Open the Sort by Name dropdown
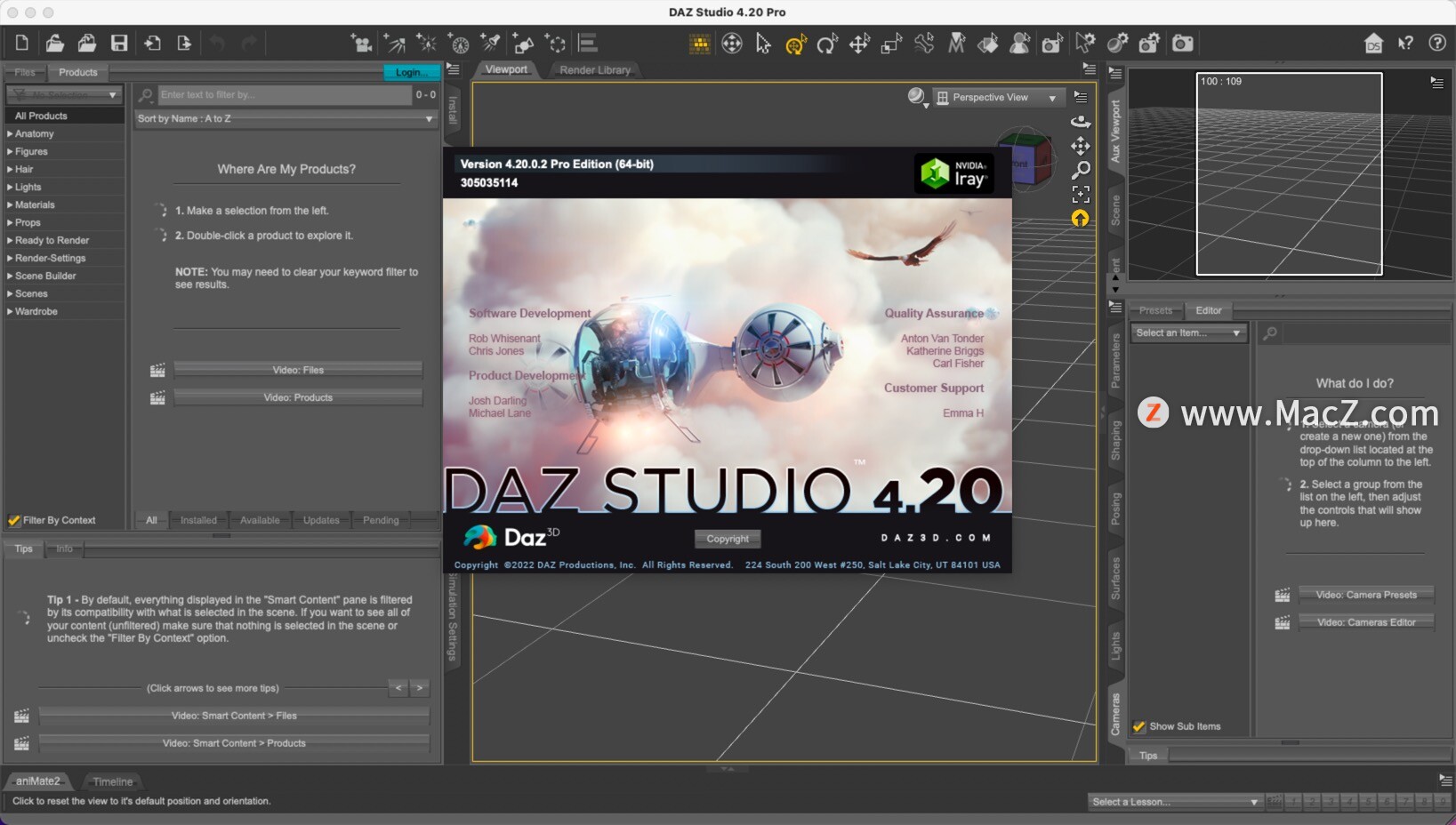This screenshot has width=1456, height=825. coord(286,118)
